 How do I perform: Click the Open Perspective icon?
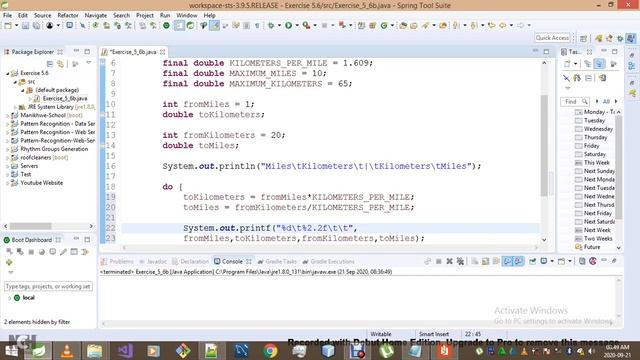pos(583,38)
